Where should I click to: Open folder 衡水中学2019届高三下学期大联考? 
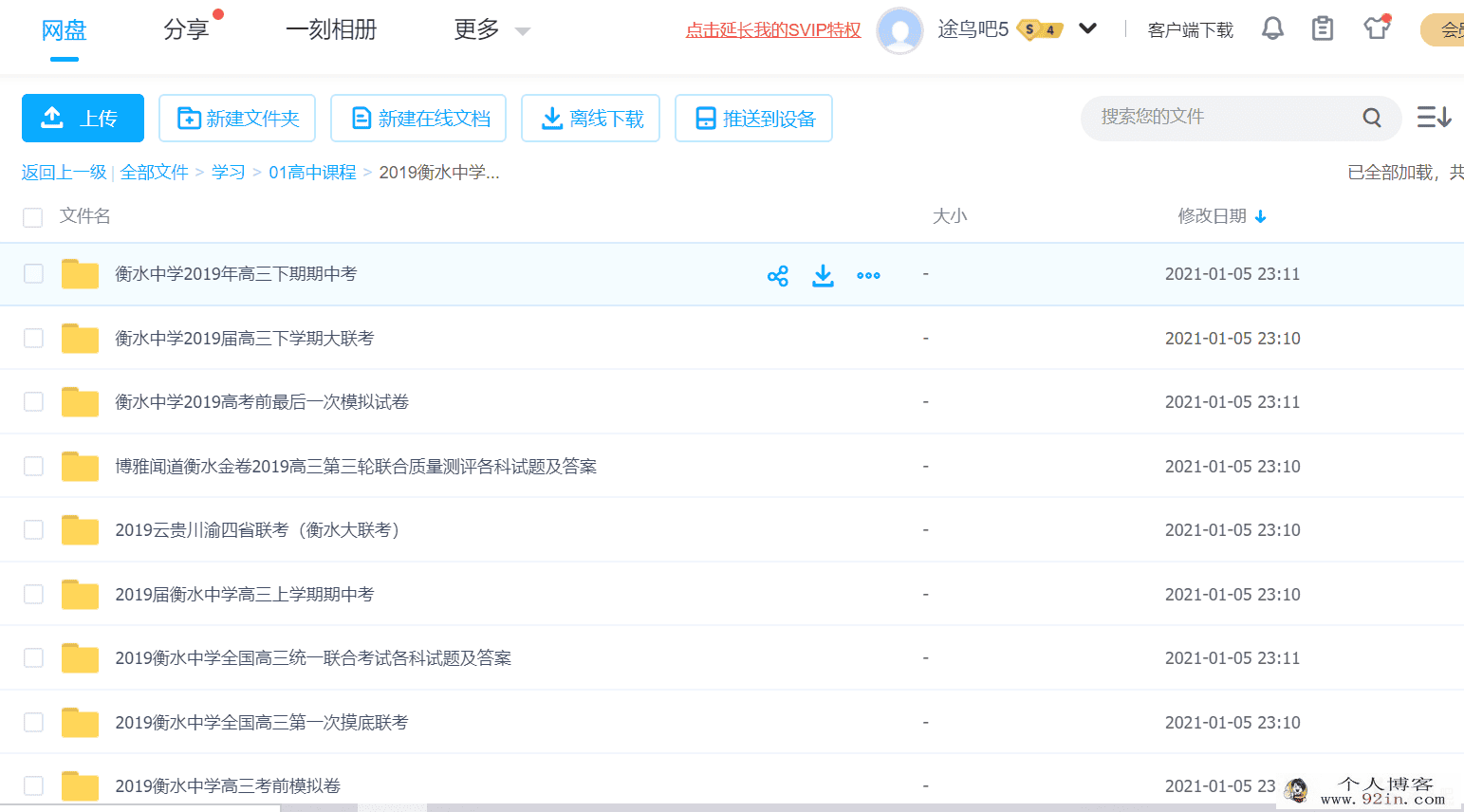(245, 339)
